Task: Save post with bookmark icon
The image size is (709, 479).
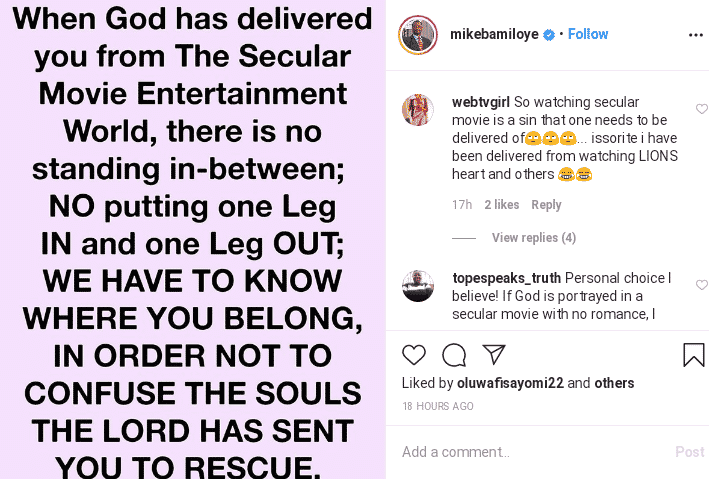Action: 694,355
